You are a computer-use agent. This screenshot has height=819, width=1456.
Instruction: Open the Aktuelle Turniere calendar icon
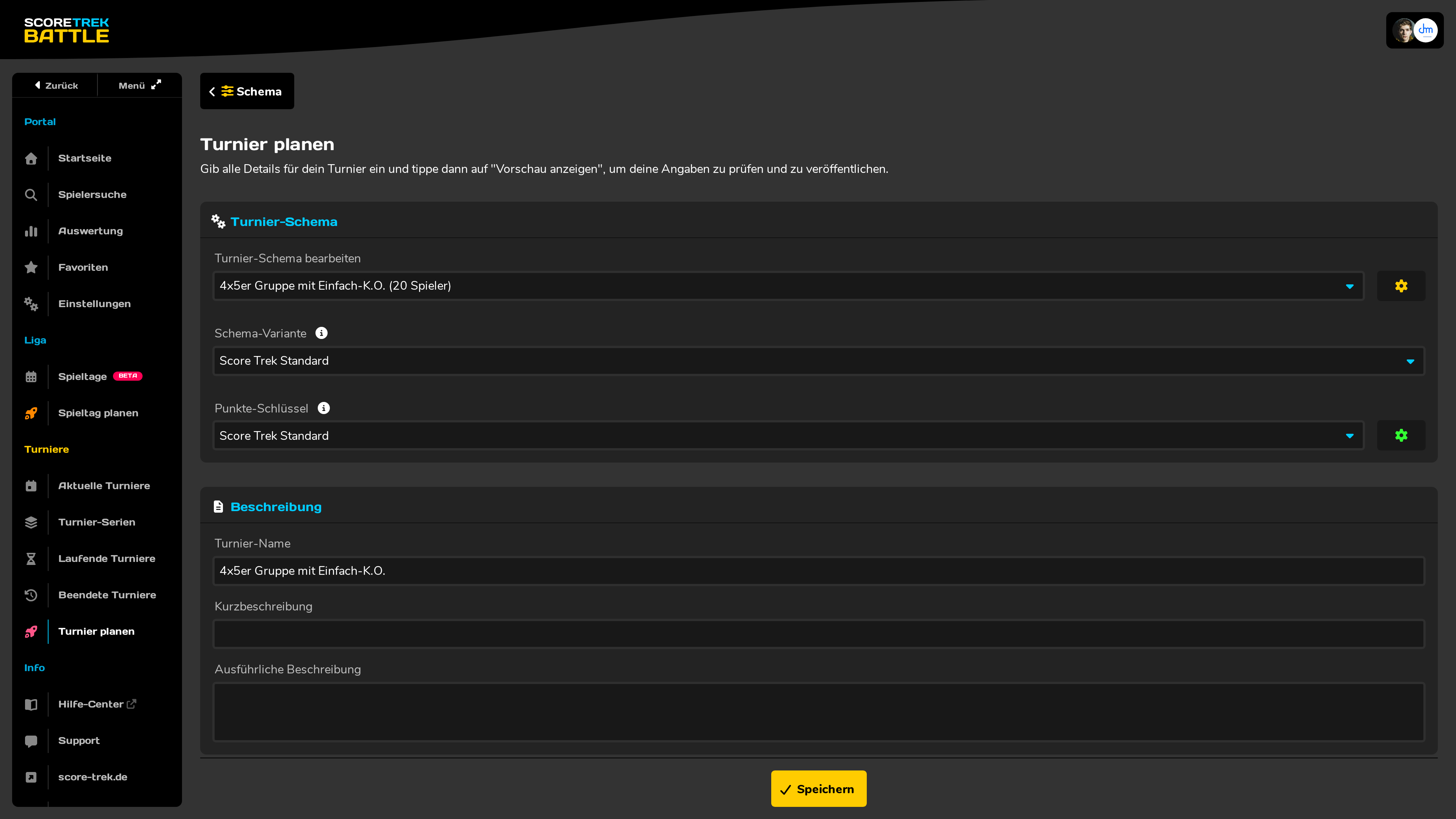31,486
